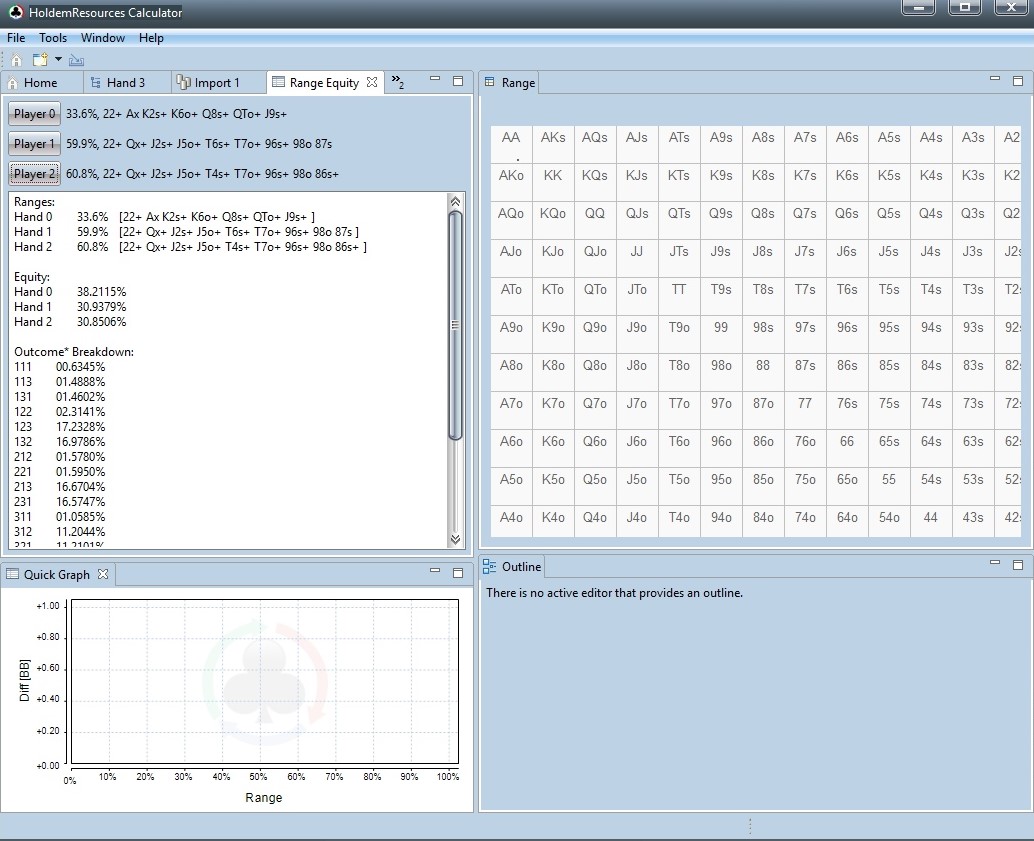
Task: Click the import toolbar icon
Action: [76, 60]
